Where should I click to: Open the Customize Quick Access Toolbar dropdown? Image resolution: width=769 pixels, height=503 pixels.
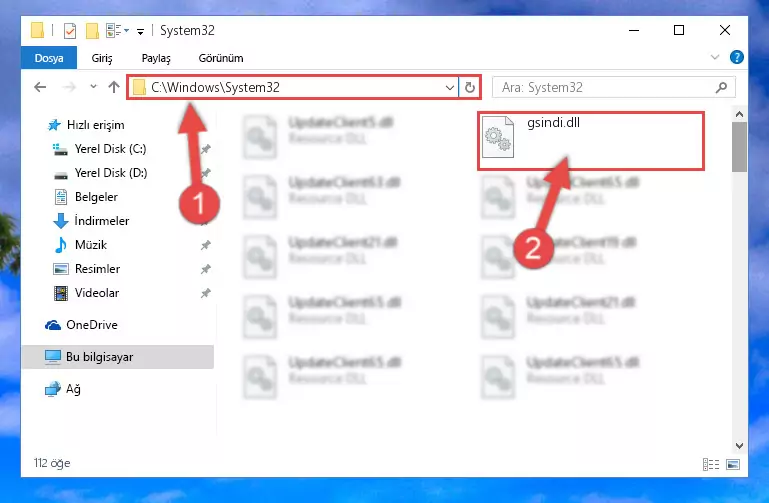coord(140,32)
